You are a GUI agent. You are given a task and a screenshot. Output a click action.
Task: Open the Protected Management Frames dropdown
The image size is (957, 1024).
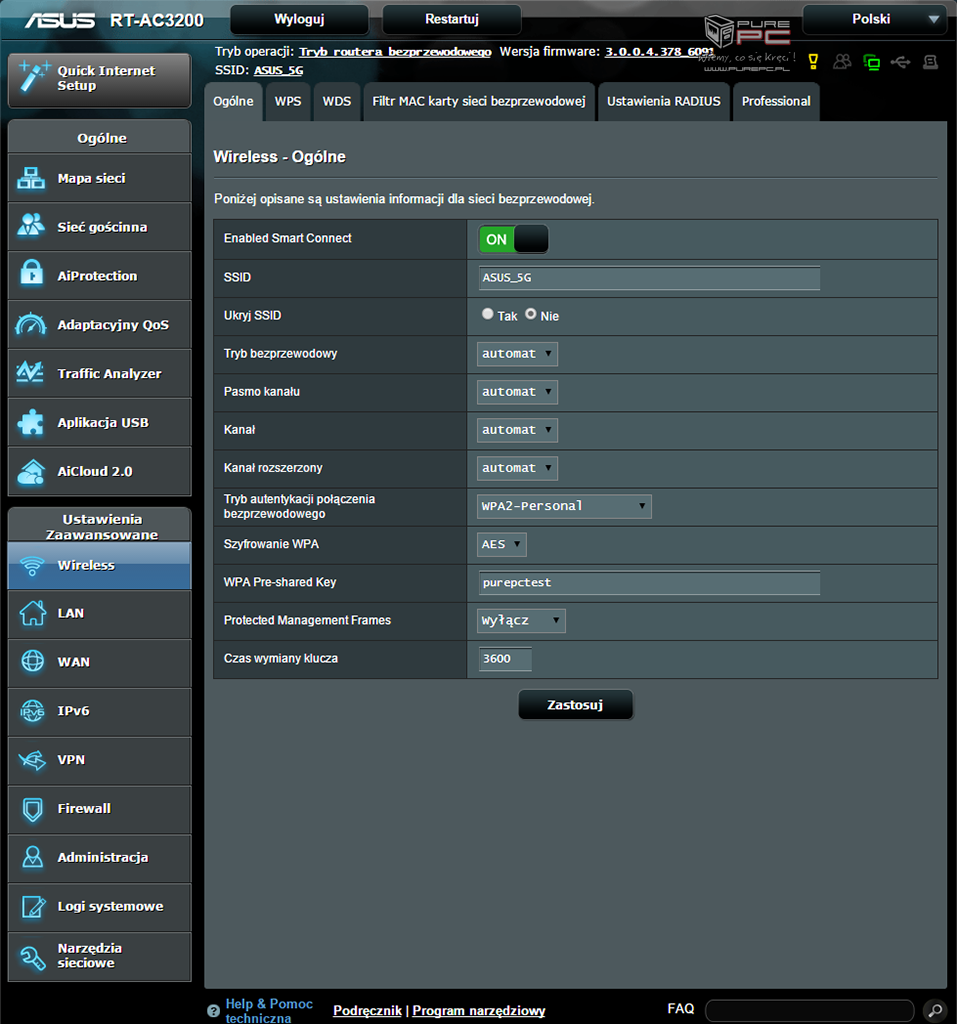click(521, 620)
